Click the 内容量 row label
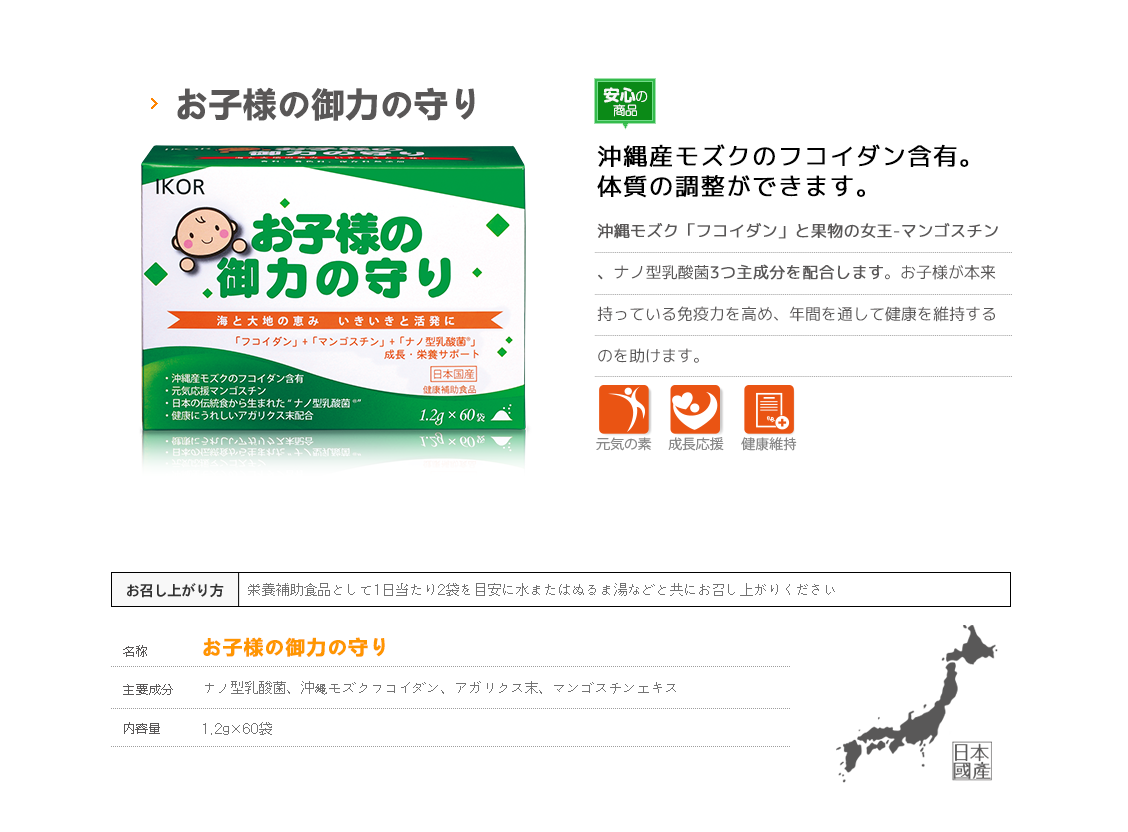Image resolution: width=1128 pixels, height=832 pixels. 142,728
